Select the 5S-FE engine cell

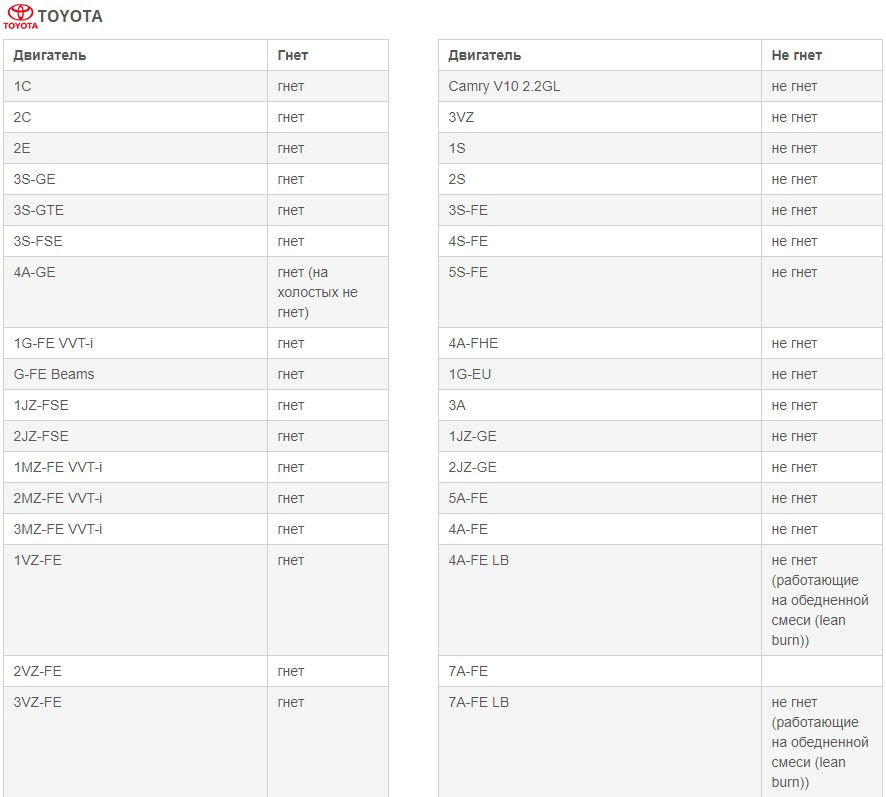pos(468,272)
